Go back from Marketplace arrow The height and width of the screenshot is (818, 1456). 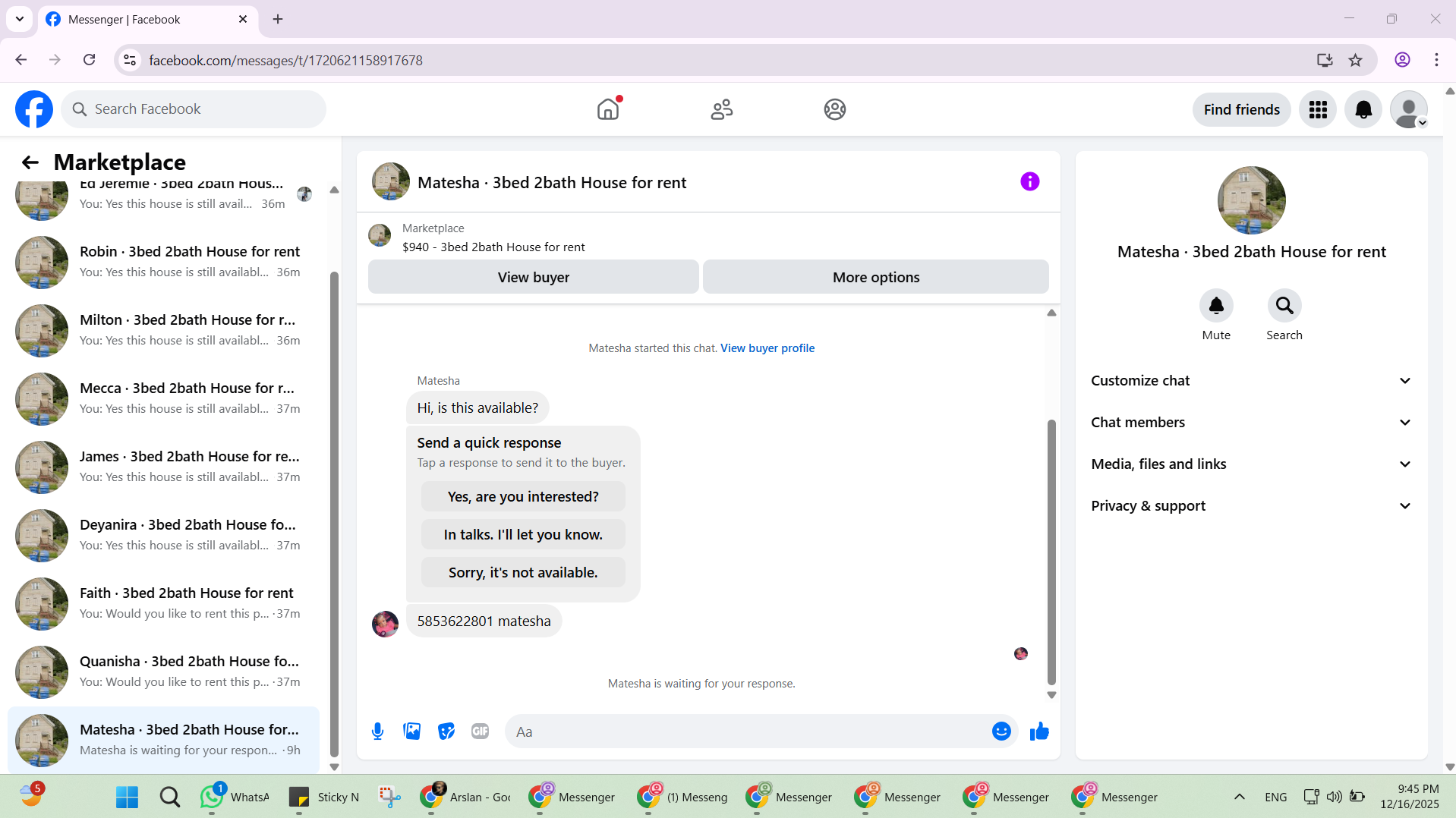[30, 162]
